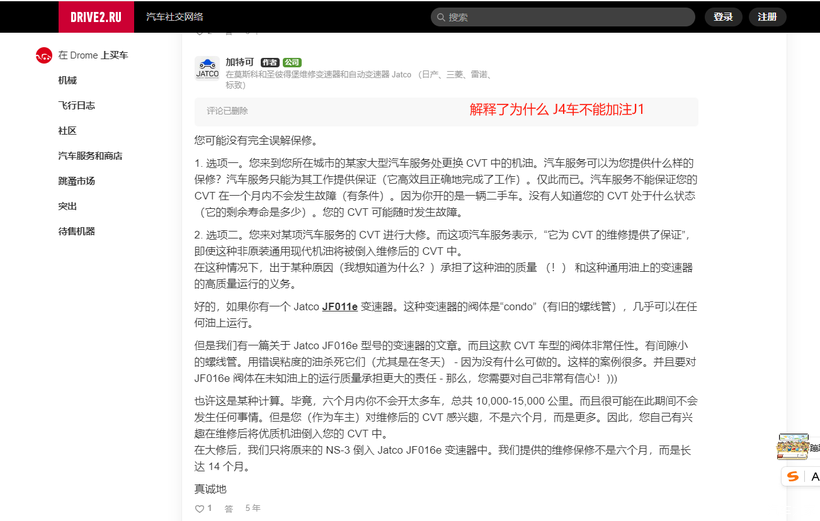Image resolution: width=820 pixels, height=521 pixels.
Task: Open 汽车服务和商店 sidebar item
Action: [x=90, y=155]
